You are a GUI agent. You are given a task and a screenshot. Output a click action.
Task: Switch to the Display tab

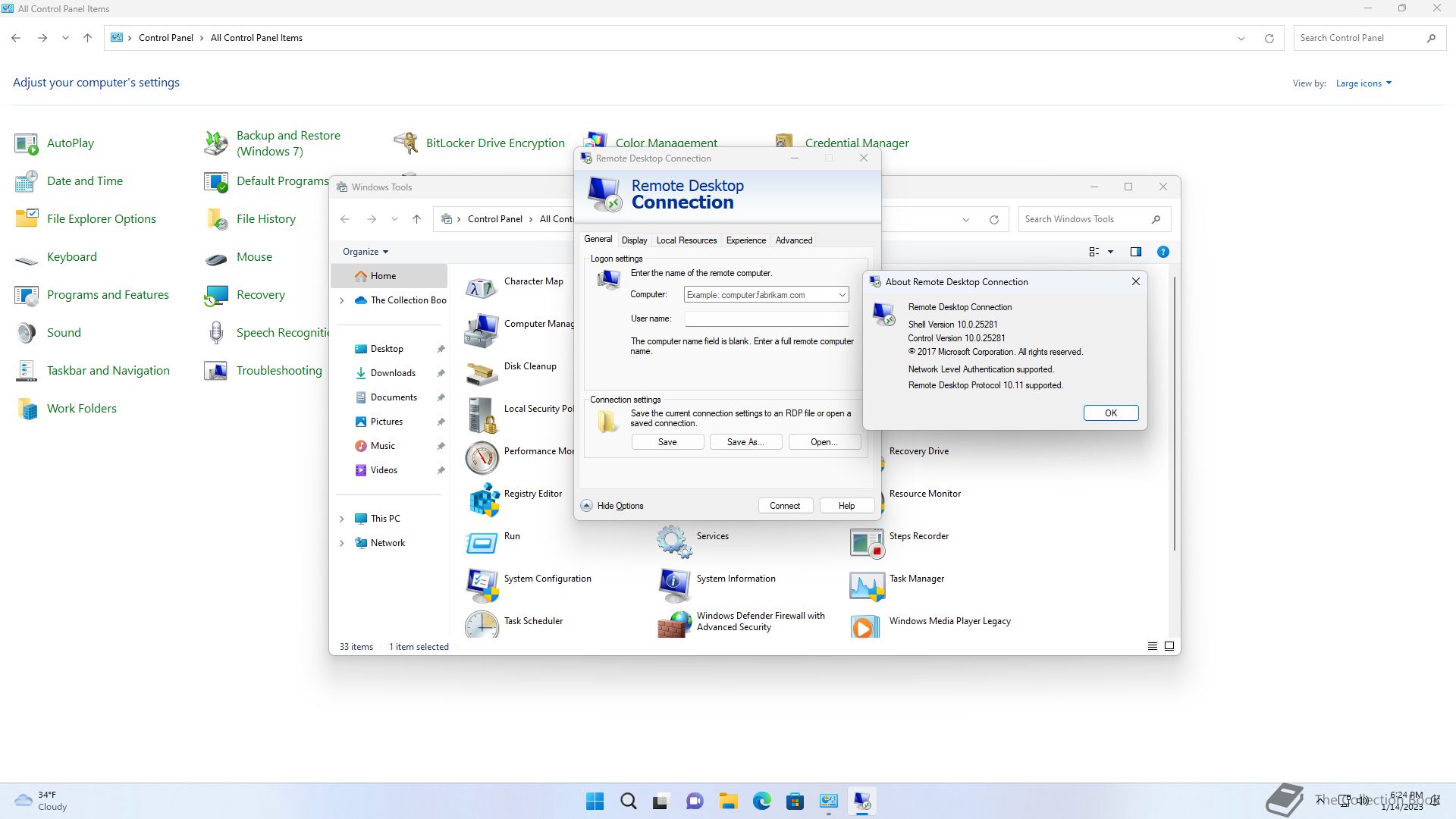pos(634,240)
